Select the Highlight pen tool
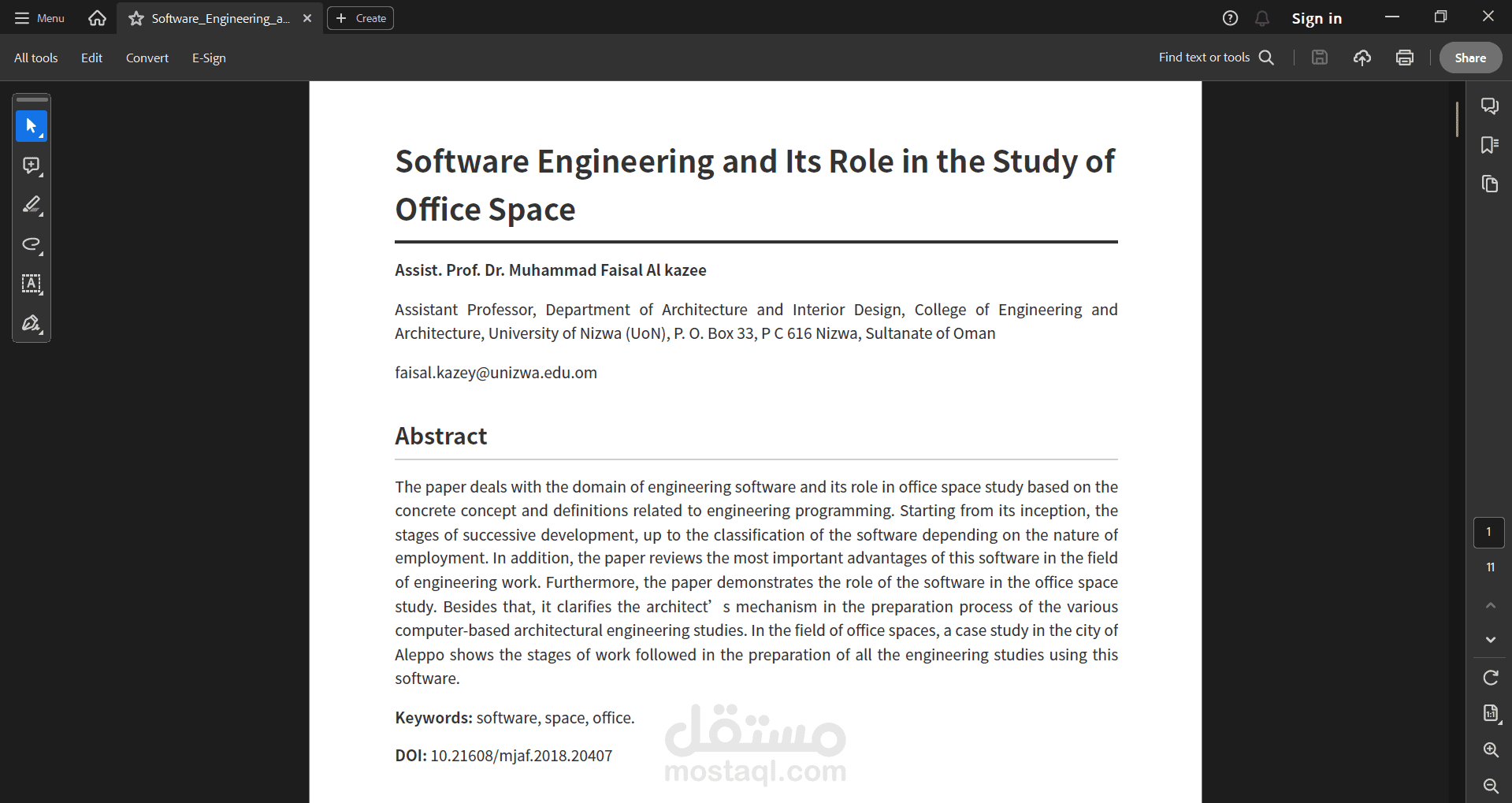 coord(32,205)
